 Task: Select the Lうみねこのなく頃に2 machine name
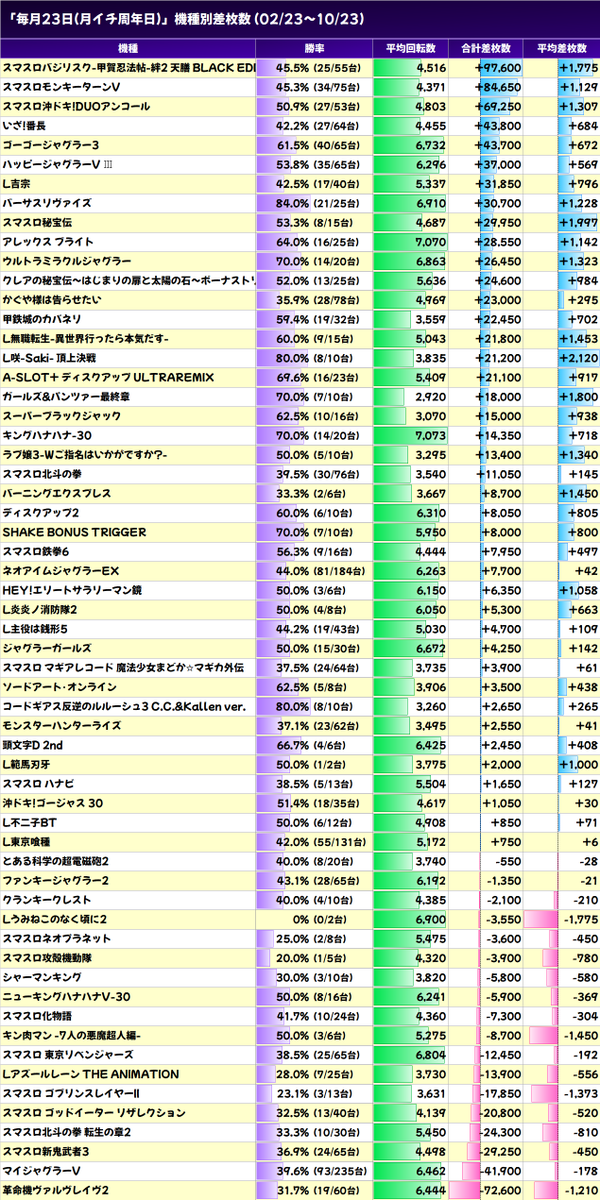tap(55, 919)
